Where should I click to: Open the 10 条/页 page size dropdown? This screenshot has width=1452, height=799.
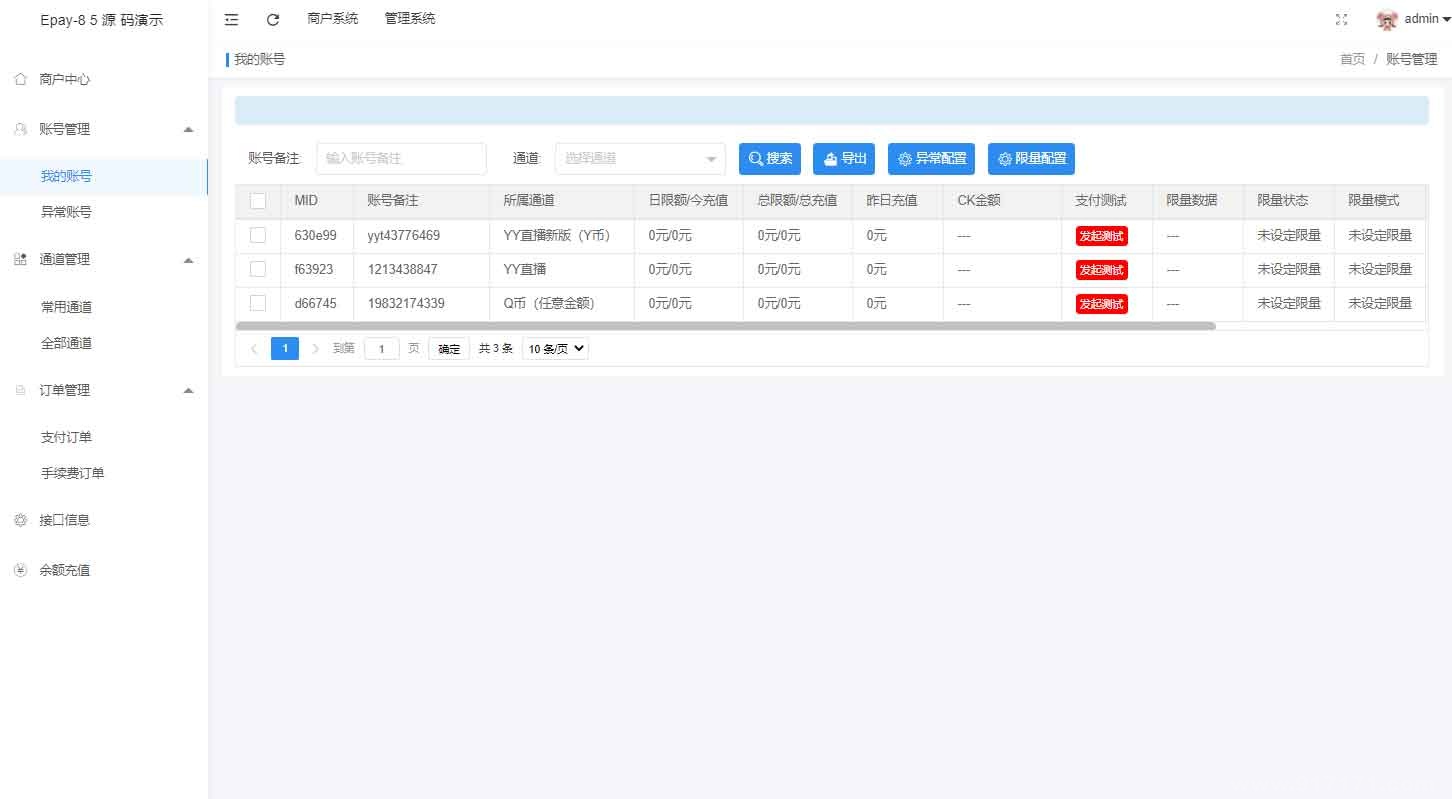556,349
